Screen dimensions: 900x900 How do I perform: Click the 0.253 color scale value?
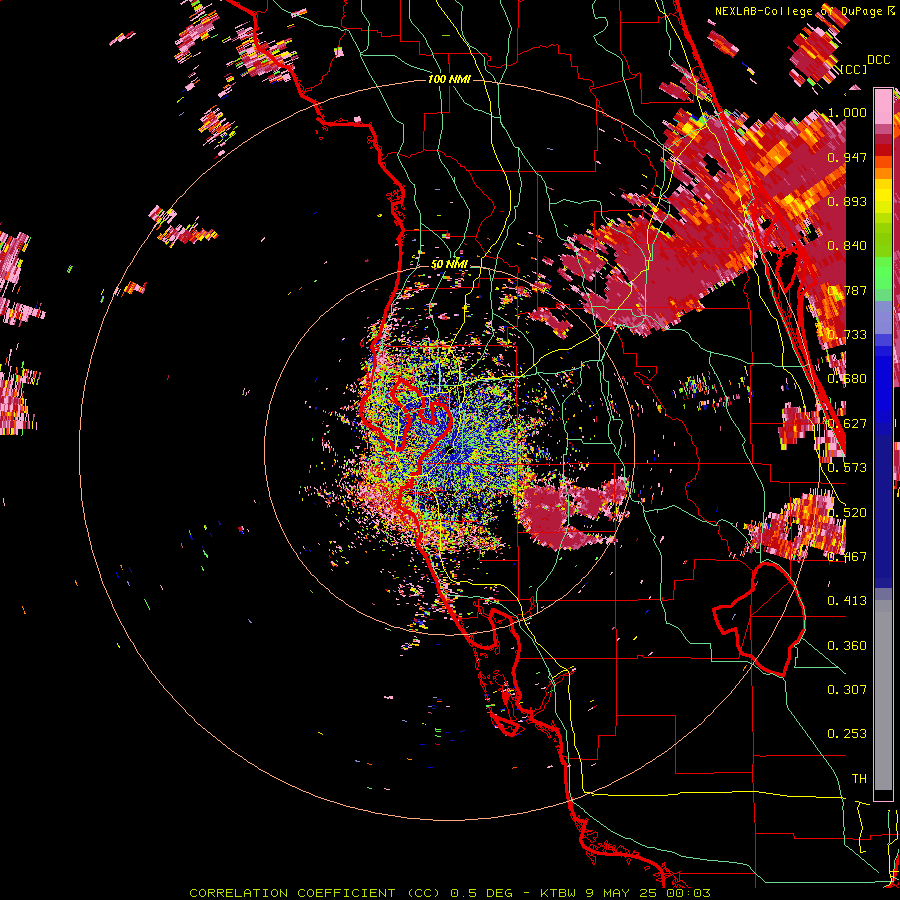pyautogui.click(x=847, y=734)
